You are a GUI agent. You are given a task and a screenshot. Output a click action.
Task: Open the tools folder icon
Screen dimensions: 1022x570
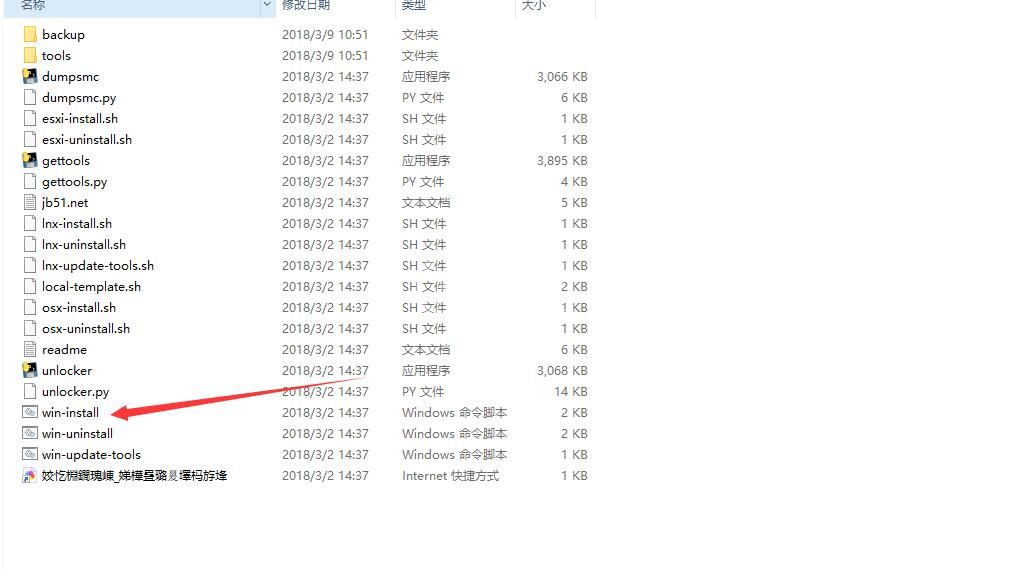[29, 55]
